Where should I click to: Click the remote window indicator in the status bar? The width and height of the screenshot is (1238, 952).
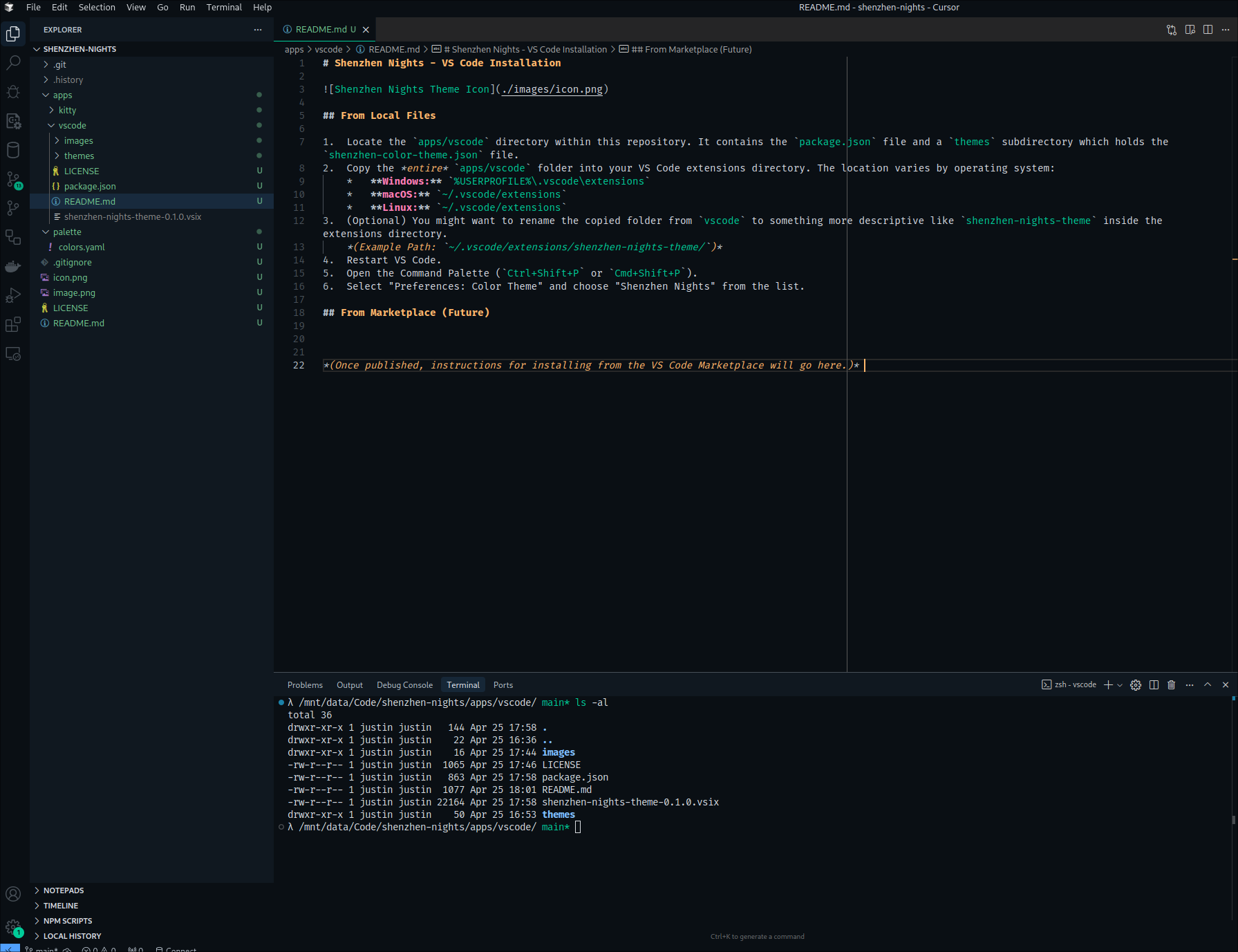pos(10,948)
